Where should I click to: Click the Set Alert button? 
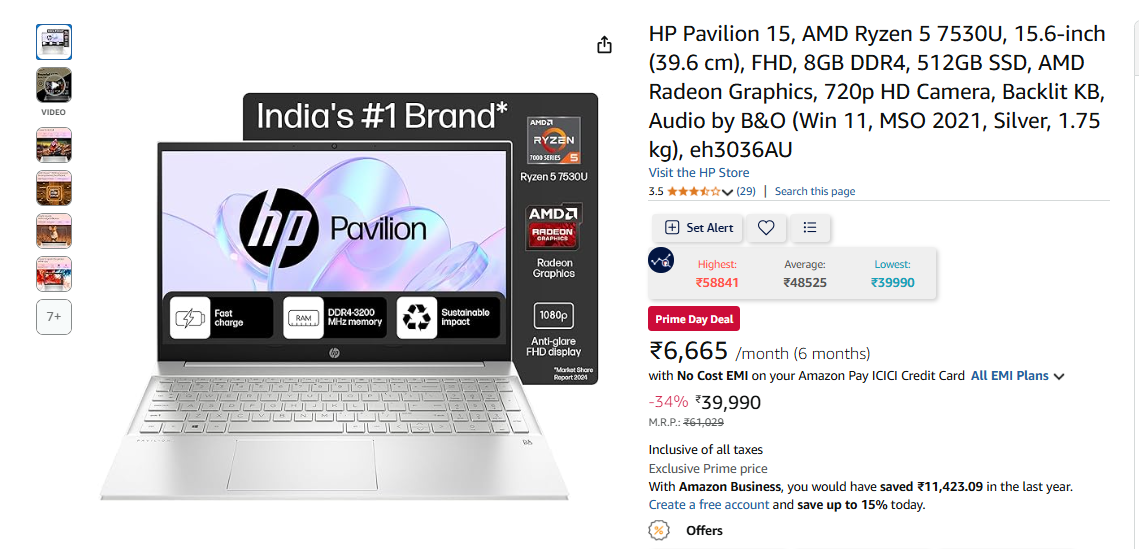(x=697, y=228)
